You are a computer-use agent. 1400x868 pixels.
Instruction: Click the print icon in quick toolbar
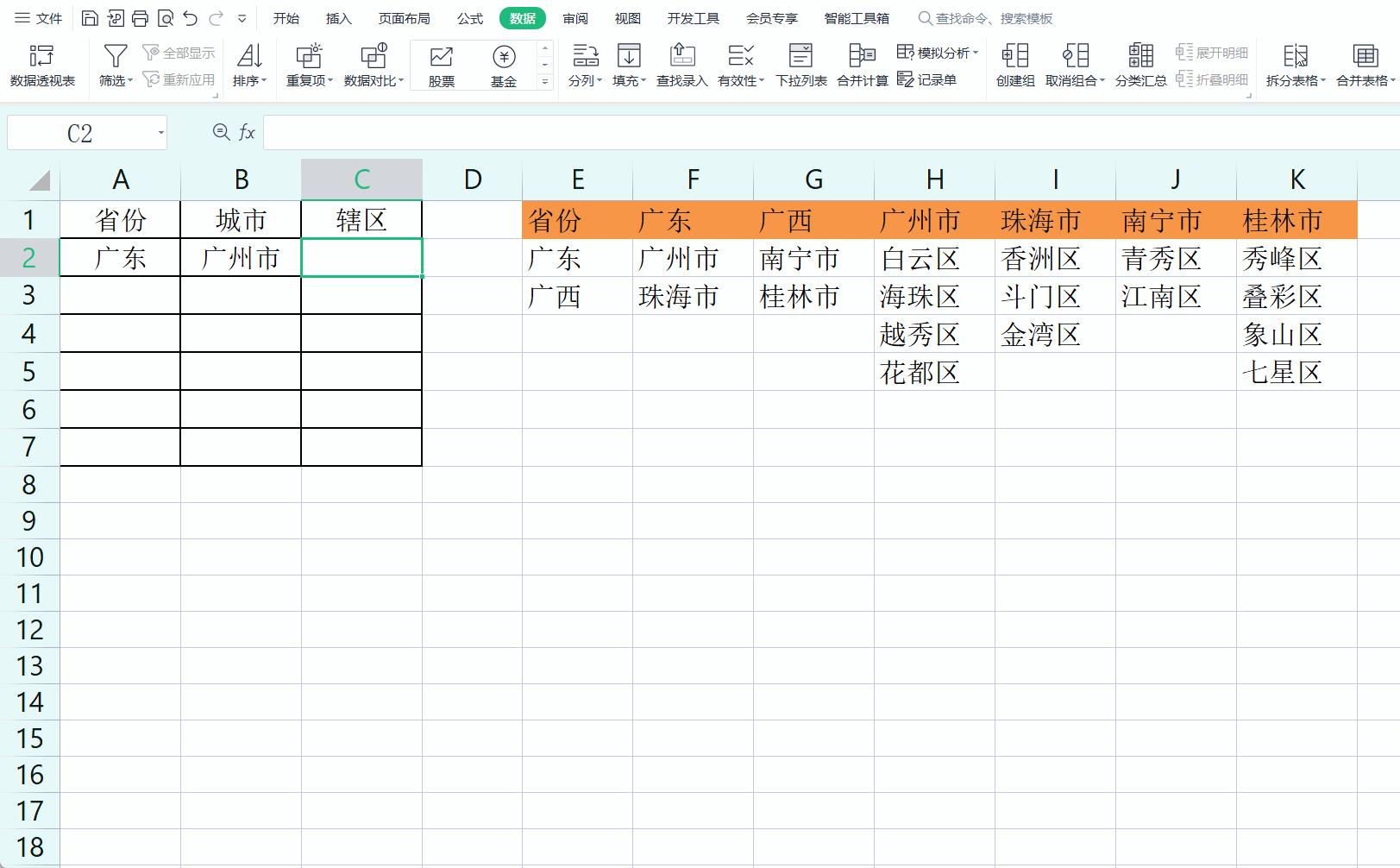pos(140,18)
